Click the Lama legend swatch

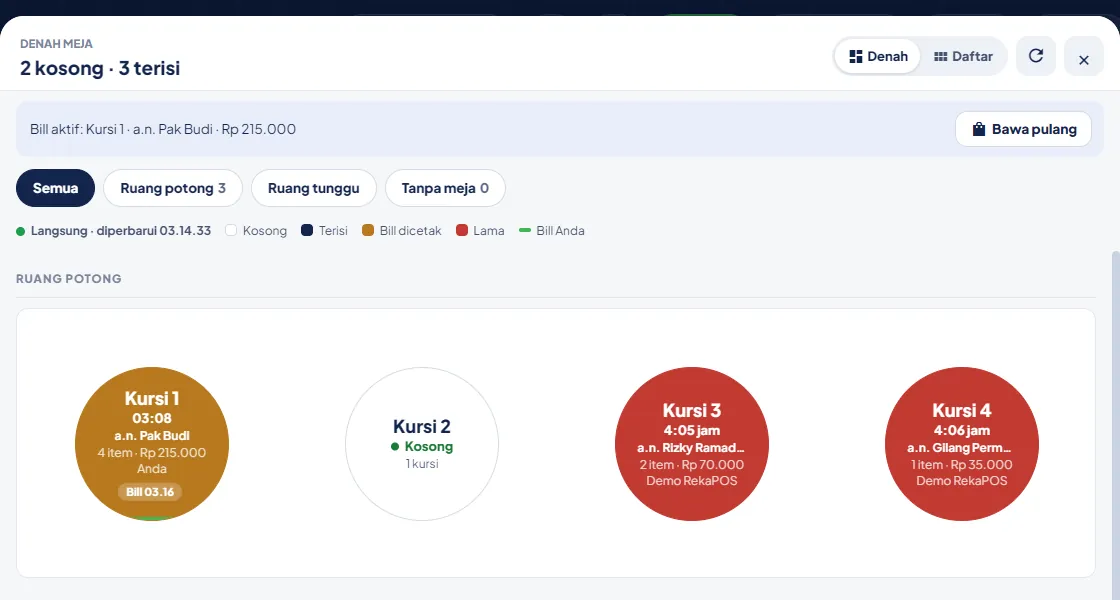pyautogui.click(x=461, y=230)
